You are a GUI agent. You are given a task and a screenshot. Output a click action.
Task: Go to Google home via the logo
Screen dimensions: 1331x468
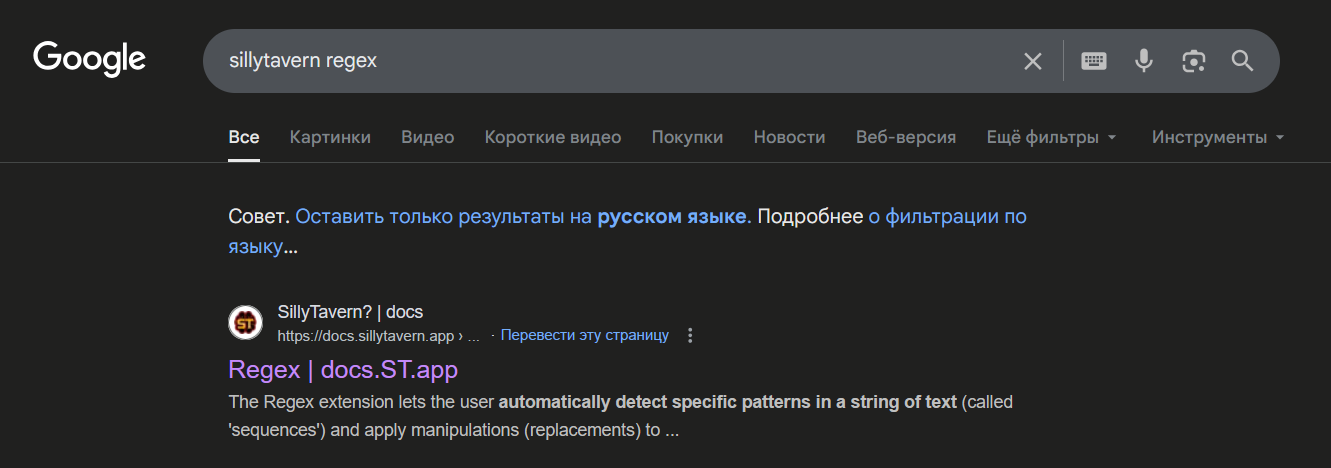(x=90, y=58)
